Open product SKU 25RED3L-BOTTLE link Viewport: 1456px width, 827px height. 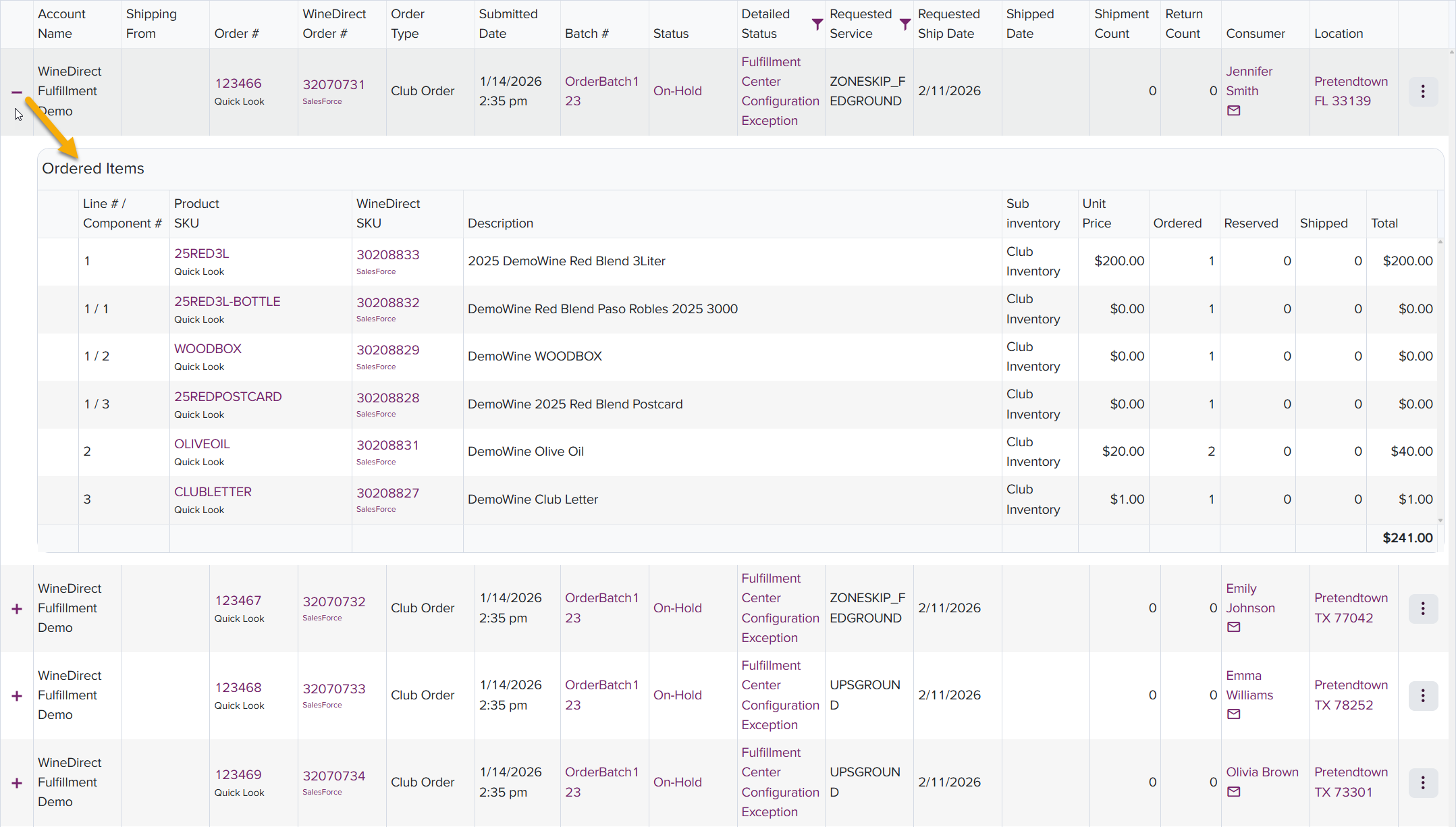227,301
